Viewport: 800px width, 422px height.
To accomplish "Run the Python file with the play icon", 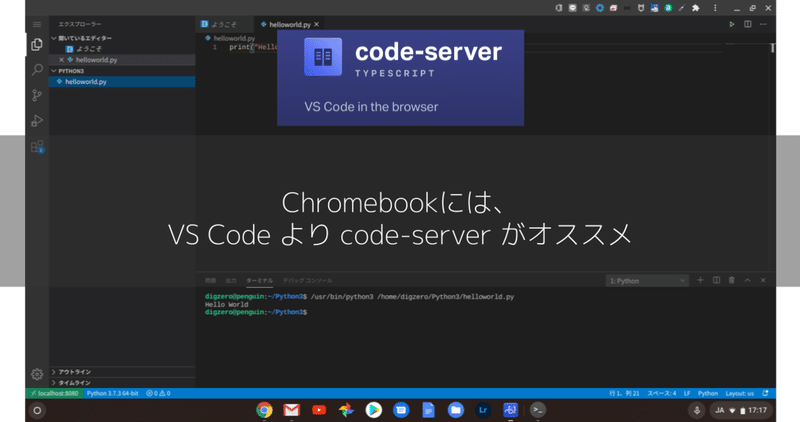I will (x=732, y=24).
